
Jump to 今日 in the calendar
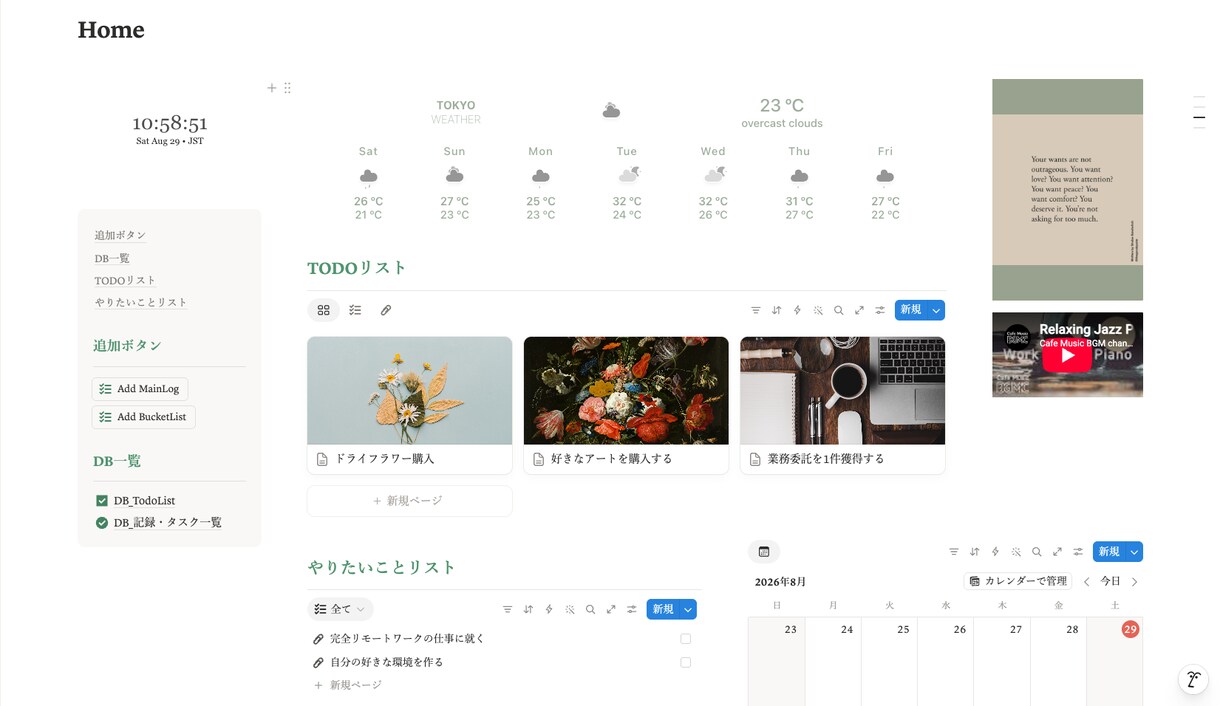(1111, 581)
